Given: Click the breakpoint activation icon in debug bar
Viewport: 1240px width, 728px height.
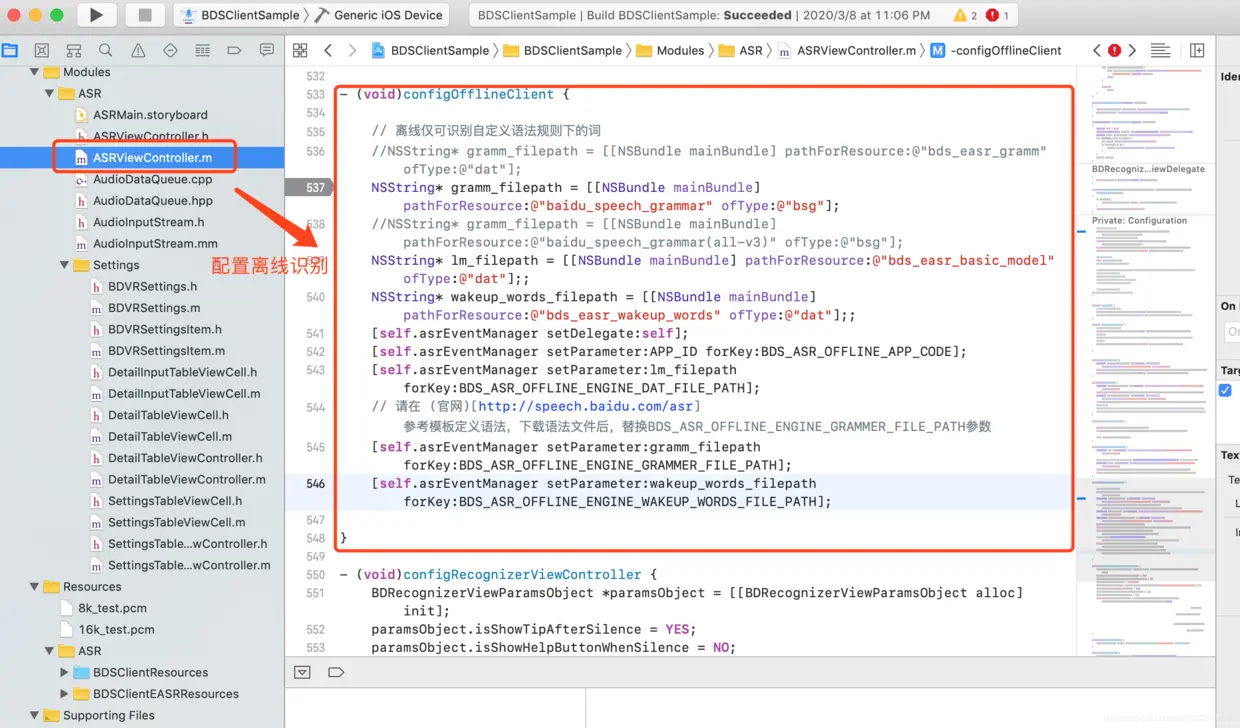Looking at the screenshot, I should [336, 672].
